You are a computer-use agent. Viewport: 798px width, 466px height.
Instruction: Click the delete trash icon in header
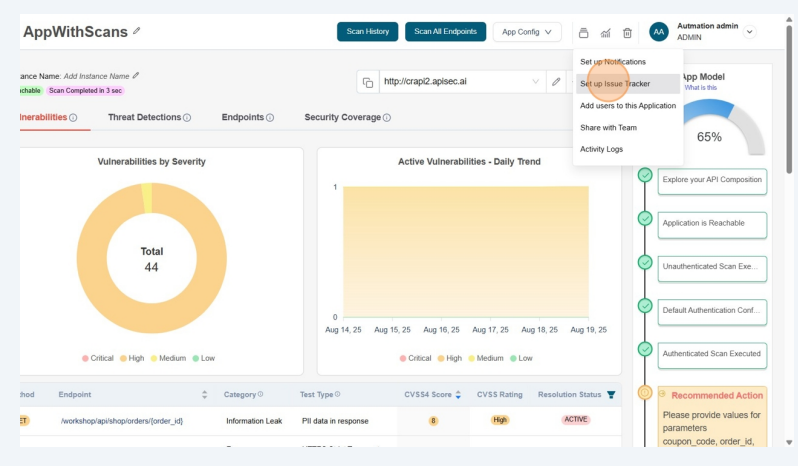[627, 33]
